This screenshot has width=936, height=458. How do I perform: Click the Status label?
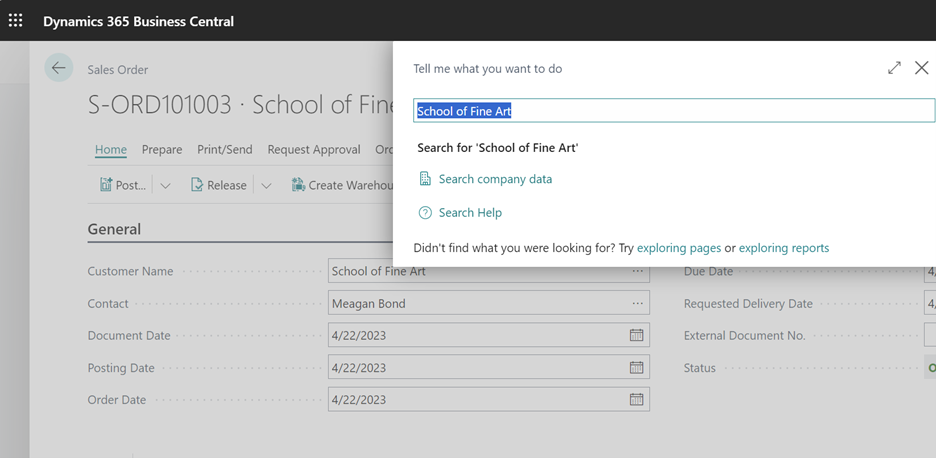click(700, 368)
